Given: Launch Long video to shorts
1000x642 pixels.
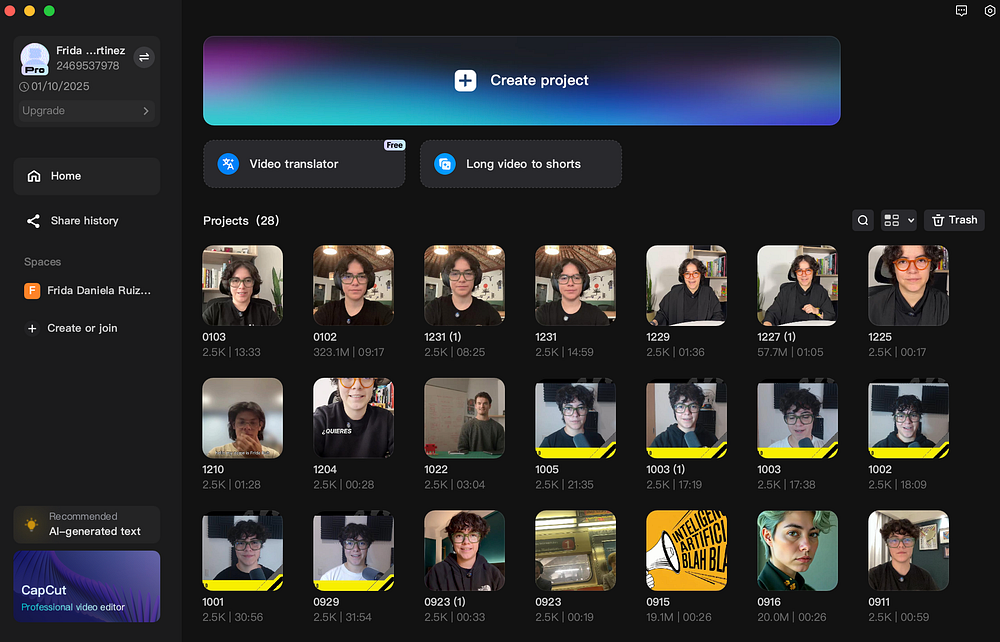Looking at the screenshot, I should click(521, 164).
